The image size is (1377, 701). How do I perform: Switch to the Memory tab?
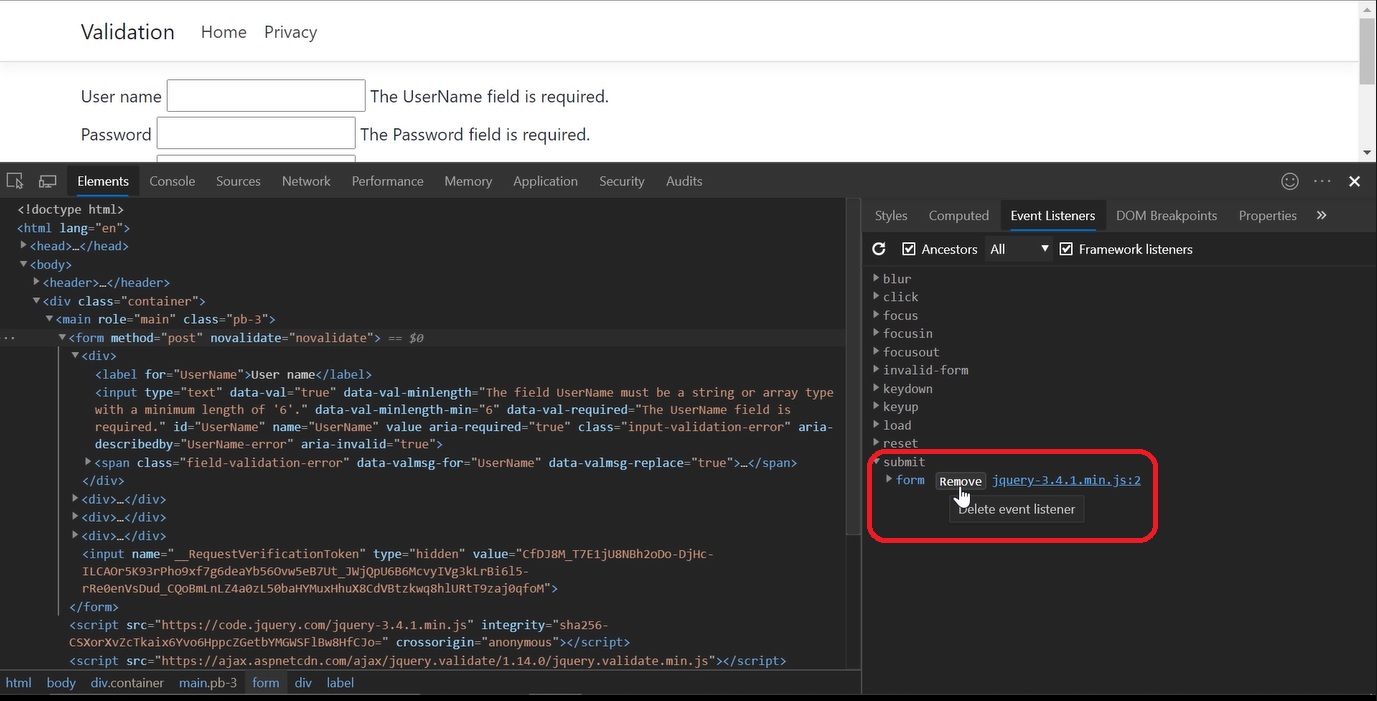coord(468,181)
